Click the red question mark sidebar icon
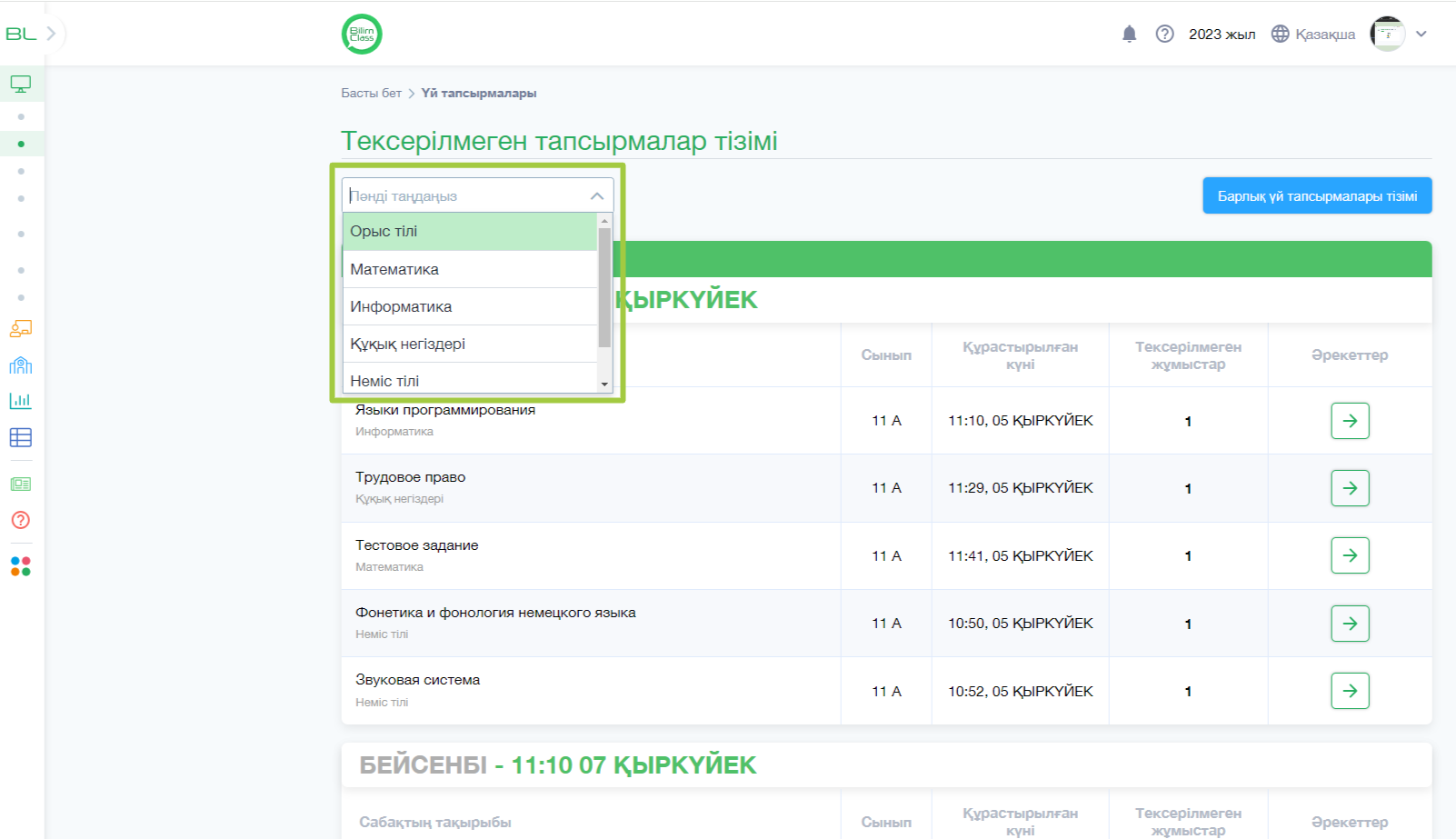Image resolution: width=1456 pixels, height=839 pixels. [21, 520]
